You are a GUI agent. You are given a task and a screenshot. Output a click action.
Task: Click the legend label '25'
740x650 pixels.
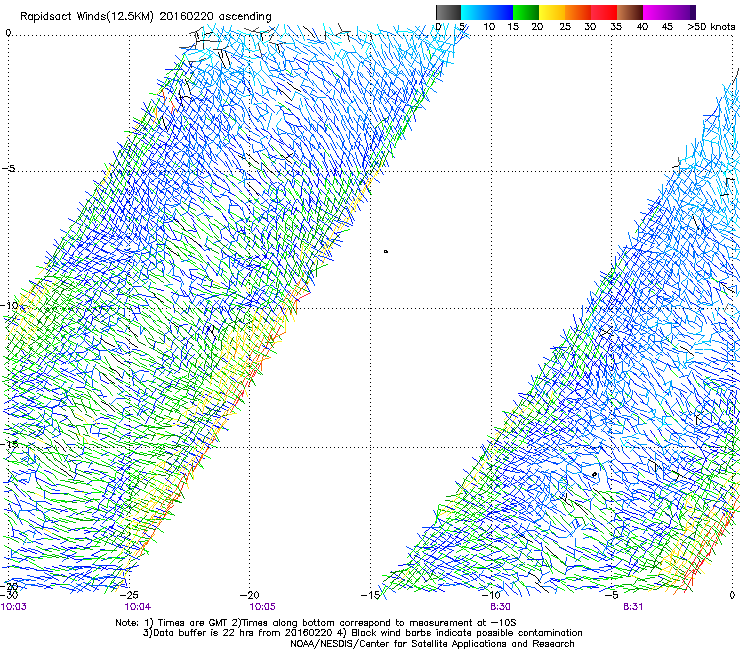coord(565,27)
